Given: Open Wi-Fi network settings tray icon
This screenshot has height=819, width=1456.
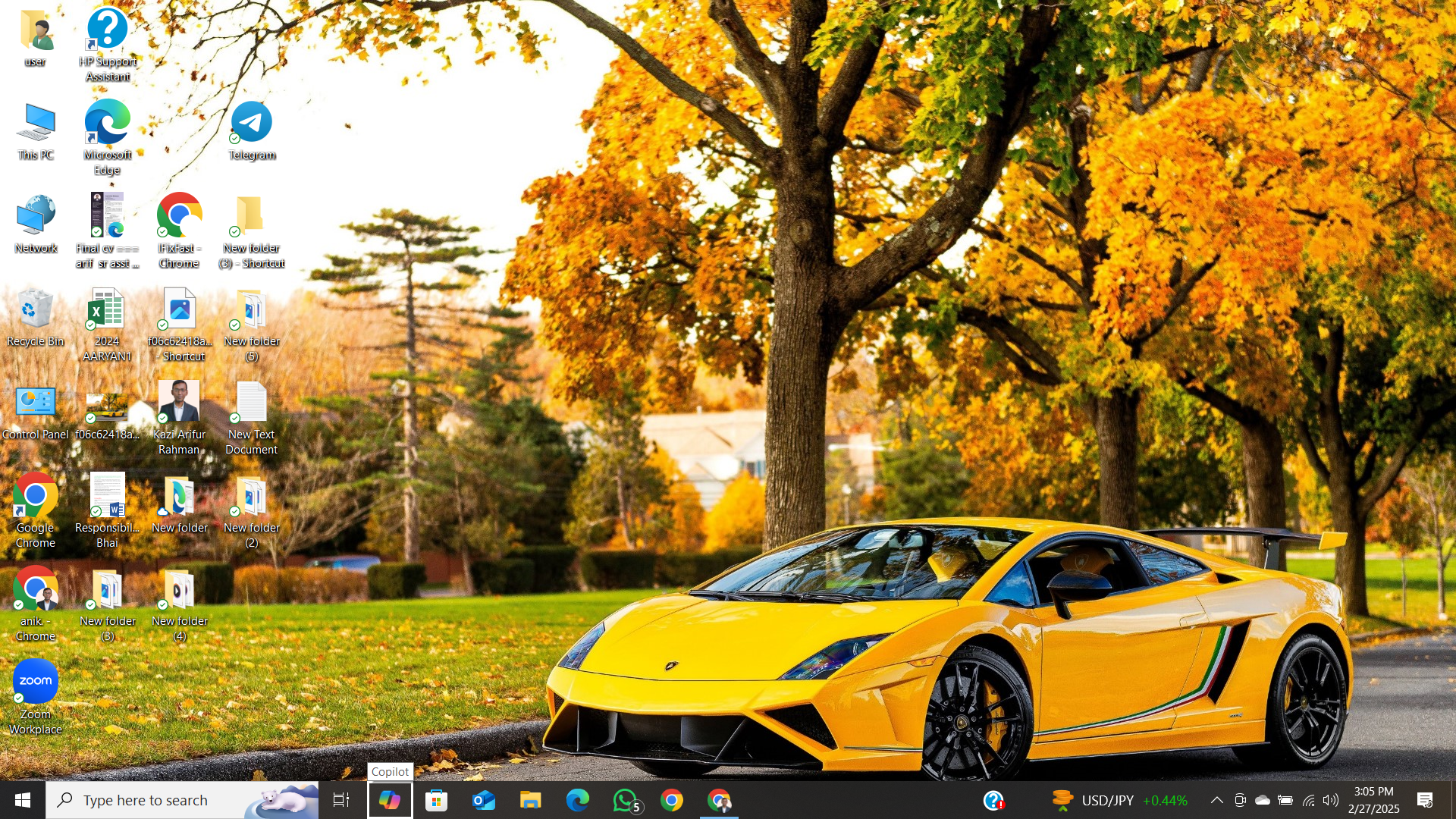Looking at the screenshot, I should pos(1308,801).
